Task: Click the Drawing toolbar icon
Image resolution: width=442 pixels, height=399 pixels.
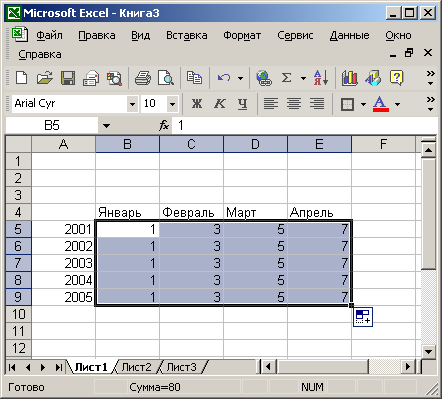Action: pos(373,78)
